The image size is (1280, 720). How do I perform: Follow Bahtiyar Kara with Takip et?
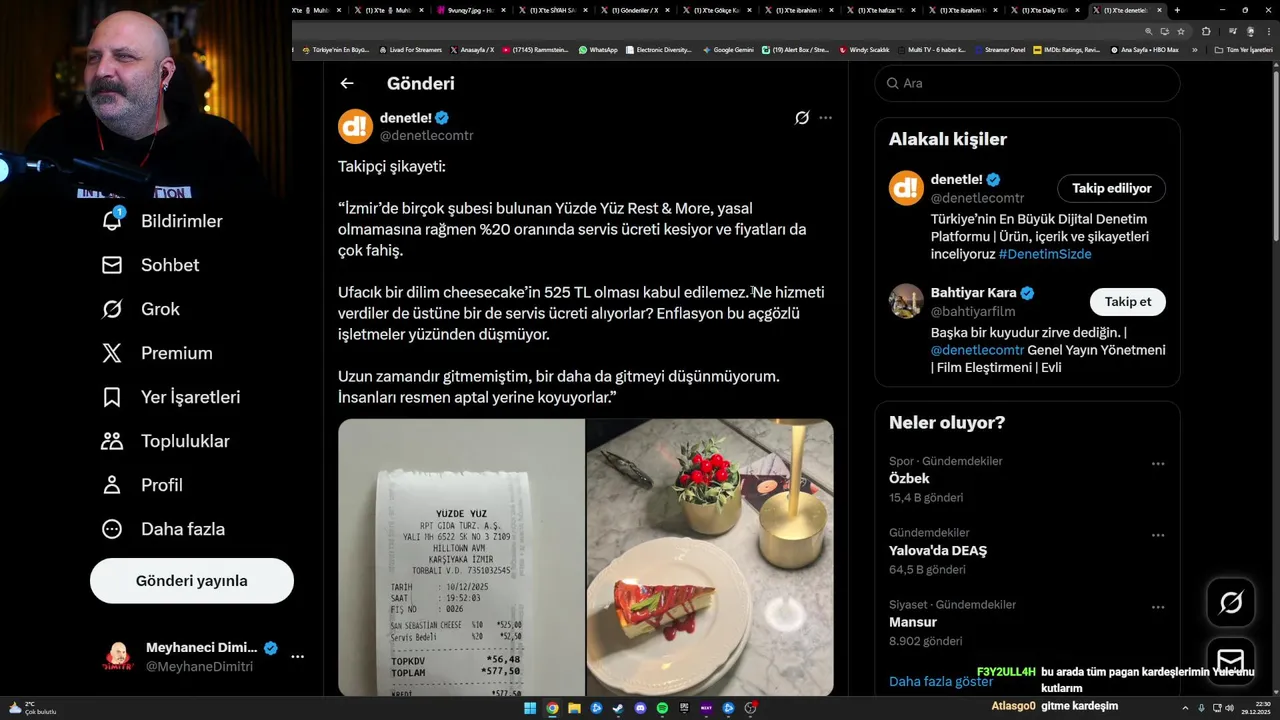coord(1127,302)
